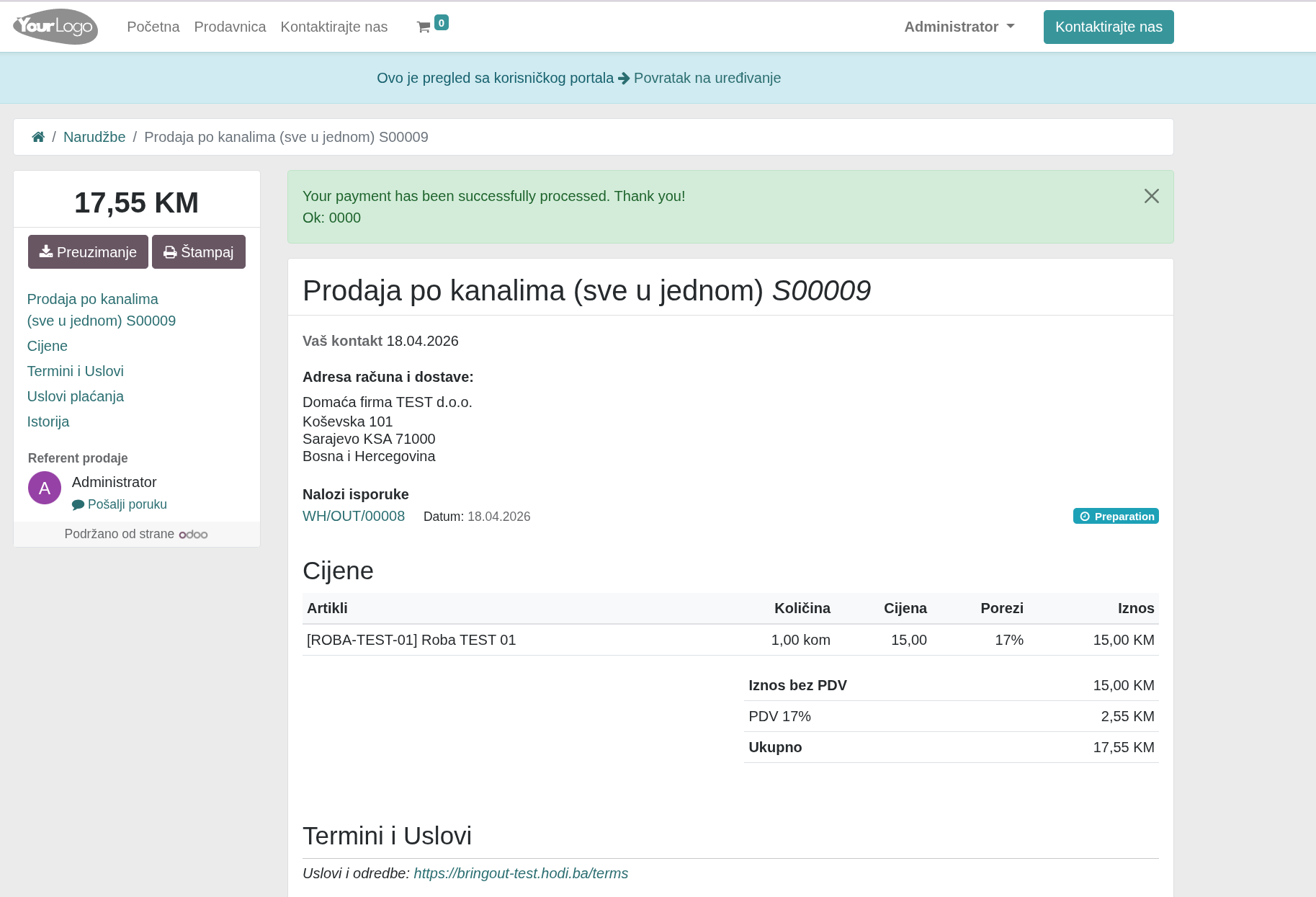Click the Porezi column header
Image resolution: width=1316 pixels, height=897 pixels.
tap(1002, 608)
